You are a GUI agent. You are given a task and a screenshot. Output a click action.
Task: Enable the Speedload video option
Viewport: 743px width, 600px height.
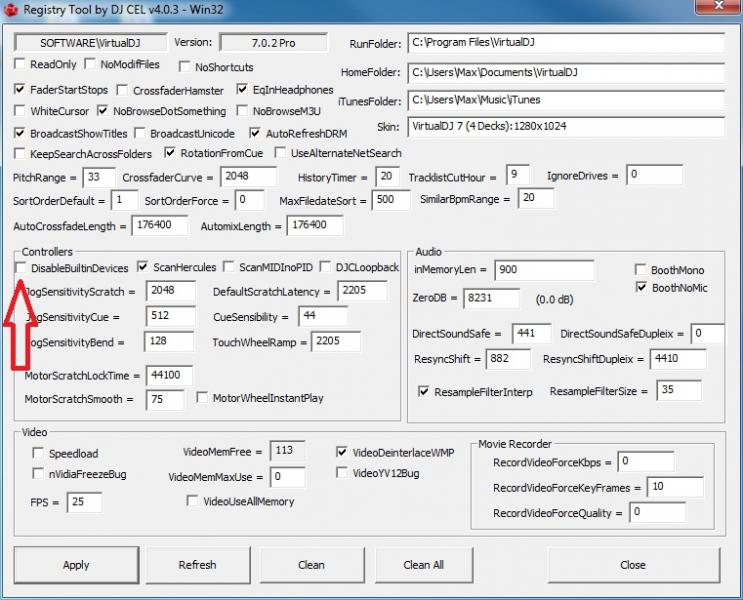pos(38,453)
